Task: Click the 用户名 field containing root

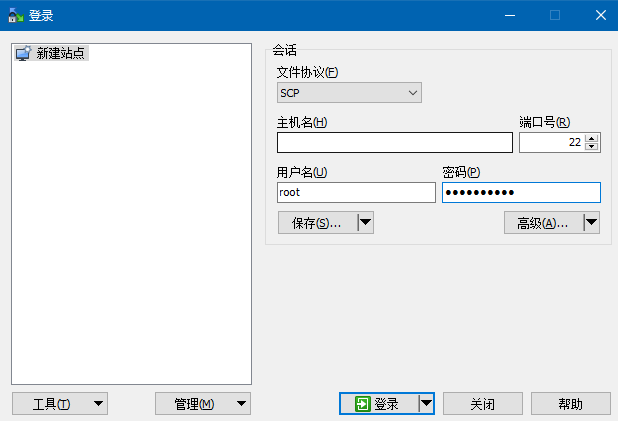Action: pyautogui.click(x=356, y=192)
